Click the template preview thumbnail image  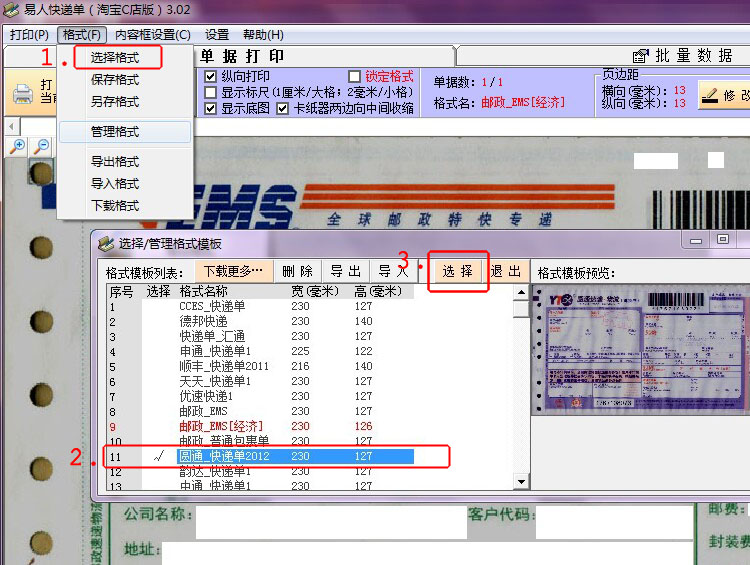click(641, 351)
